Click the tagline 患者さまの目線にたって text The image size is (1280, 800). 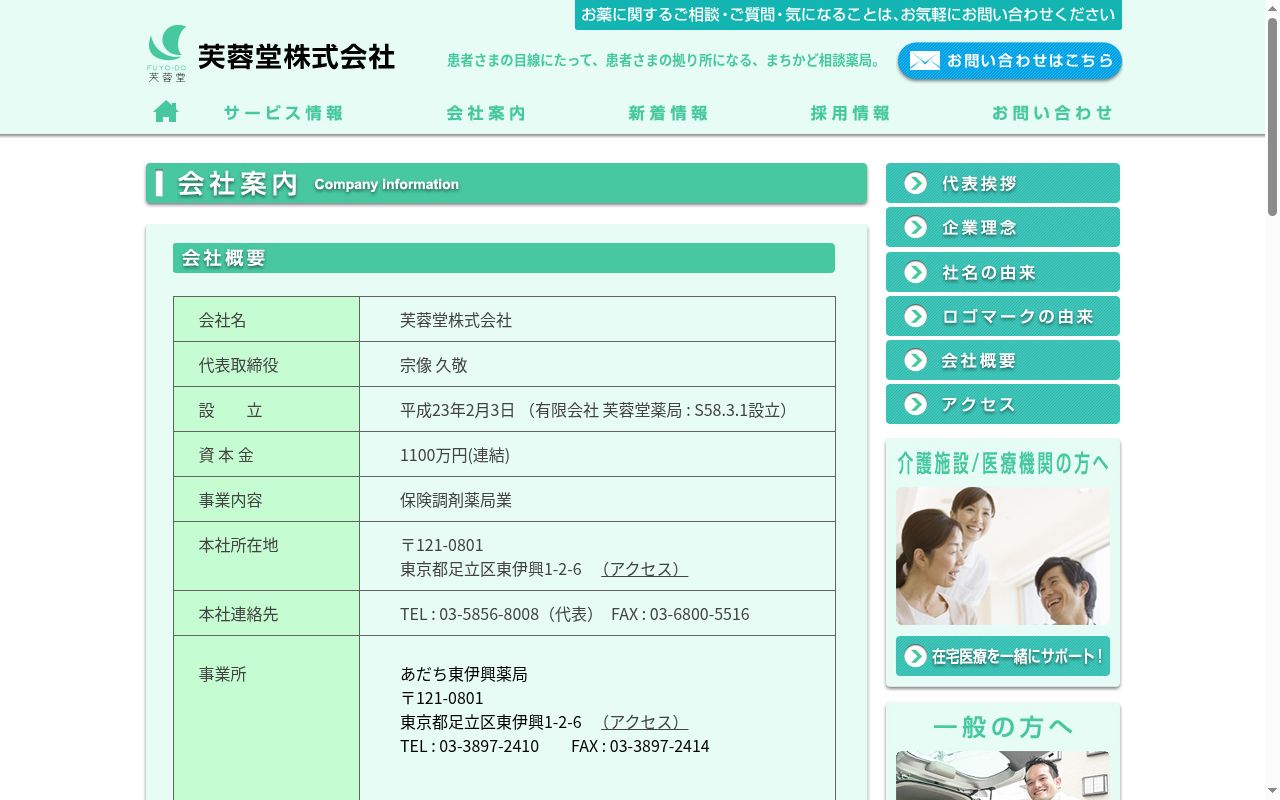pyautogui.click(x=665, y=61)
